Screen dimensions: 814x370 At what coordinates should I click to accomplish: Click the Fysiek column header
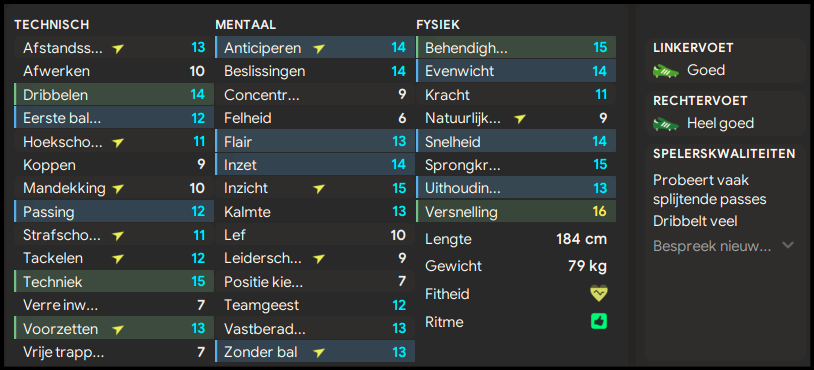(x=438, y=24)
